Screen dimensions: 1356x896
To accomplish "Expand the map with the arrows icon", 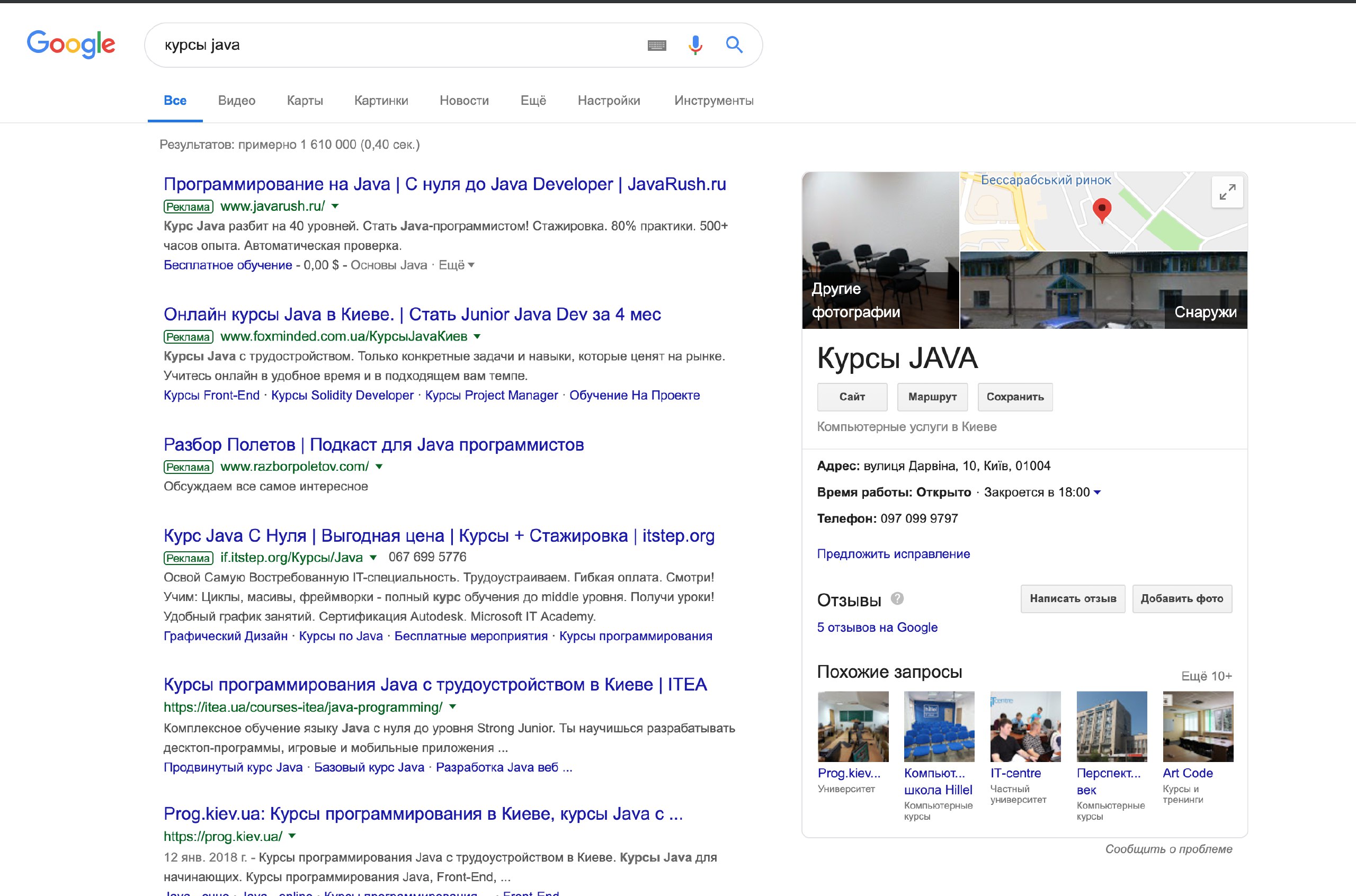I will coord(1227,192).
